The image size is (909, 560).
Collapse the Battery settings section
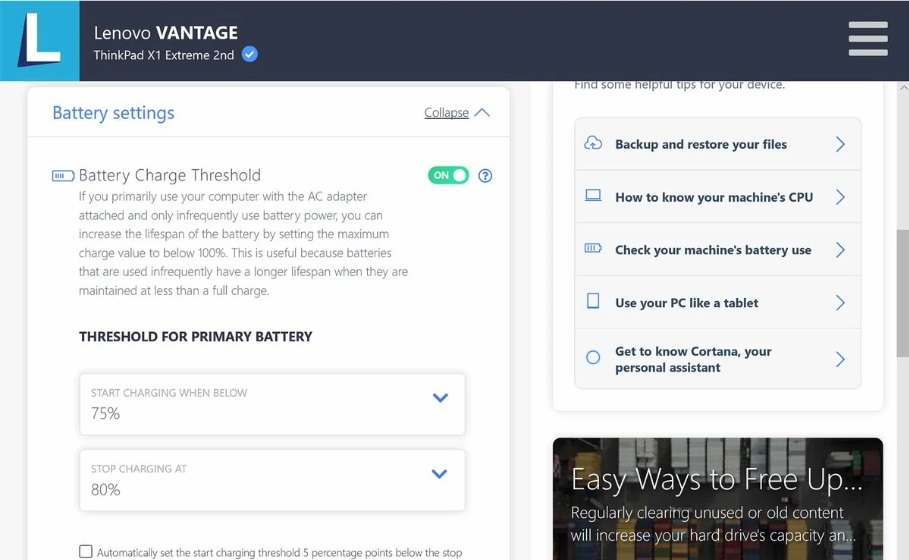pos(457,113)
